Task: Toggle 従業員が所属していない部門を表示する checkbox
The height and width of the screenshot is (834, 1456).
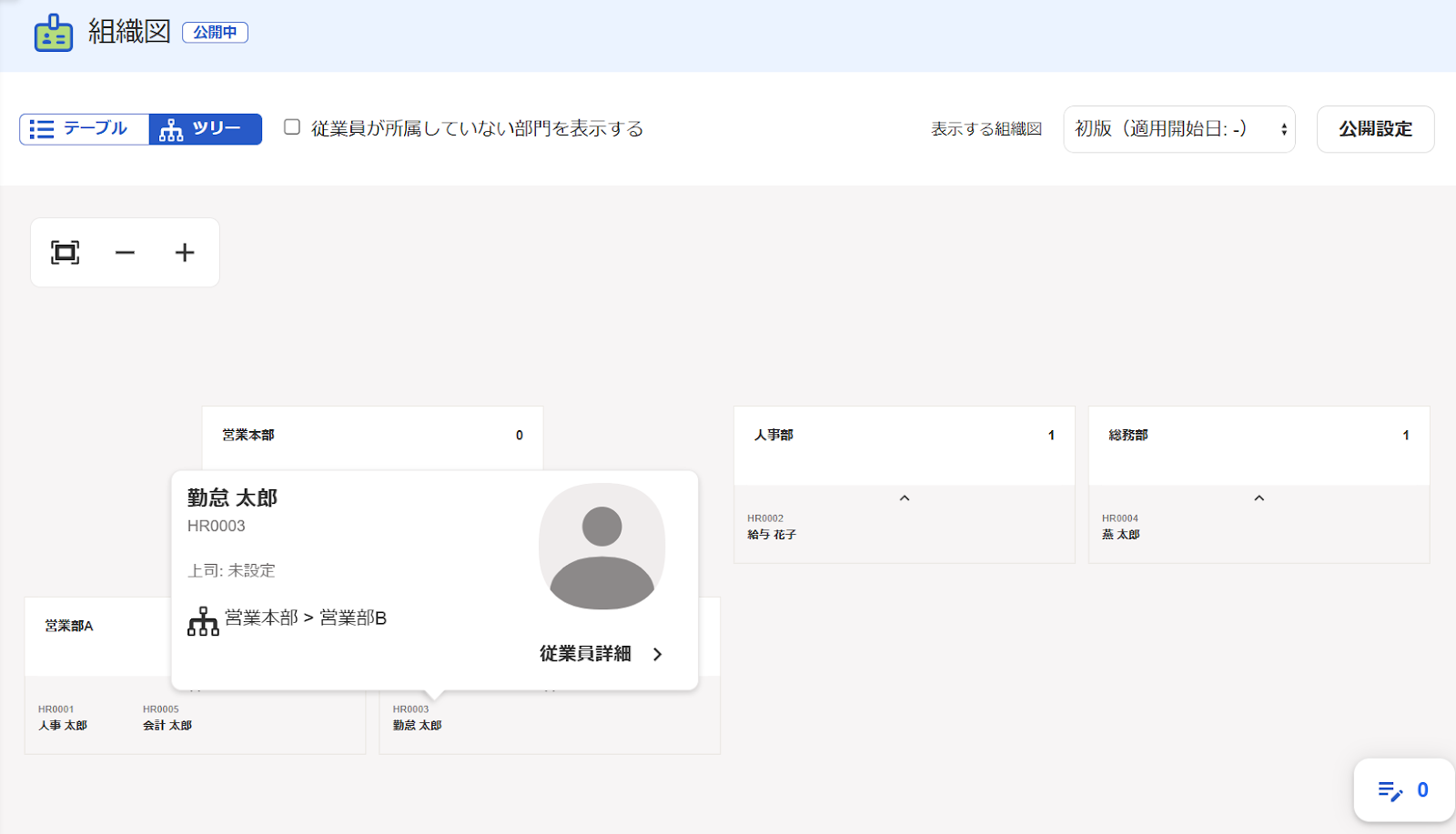Action: (292, 127)
